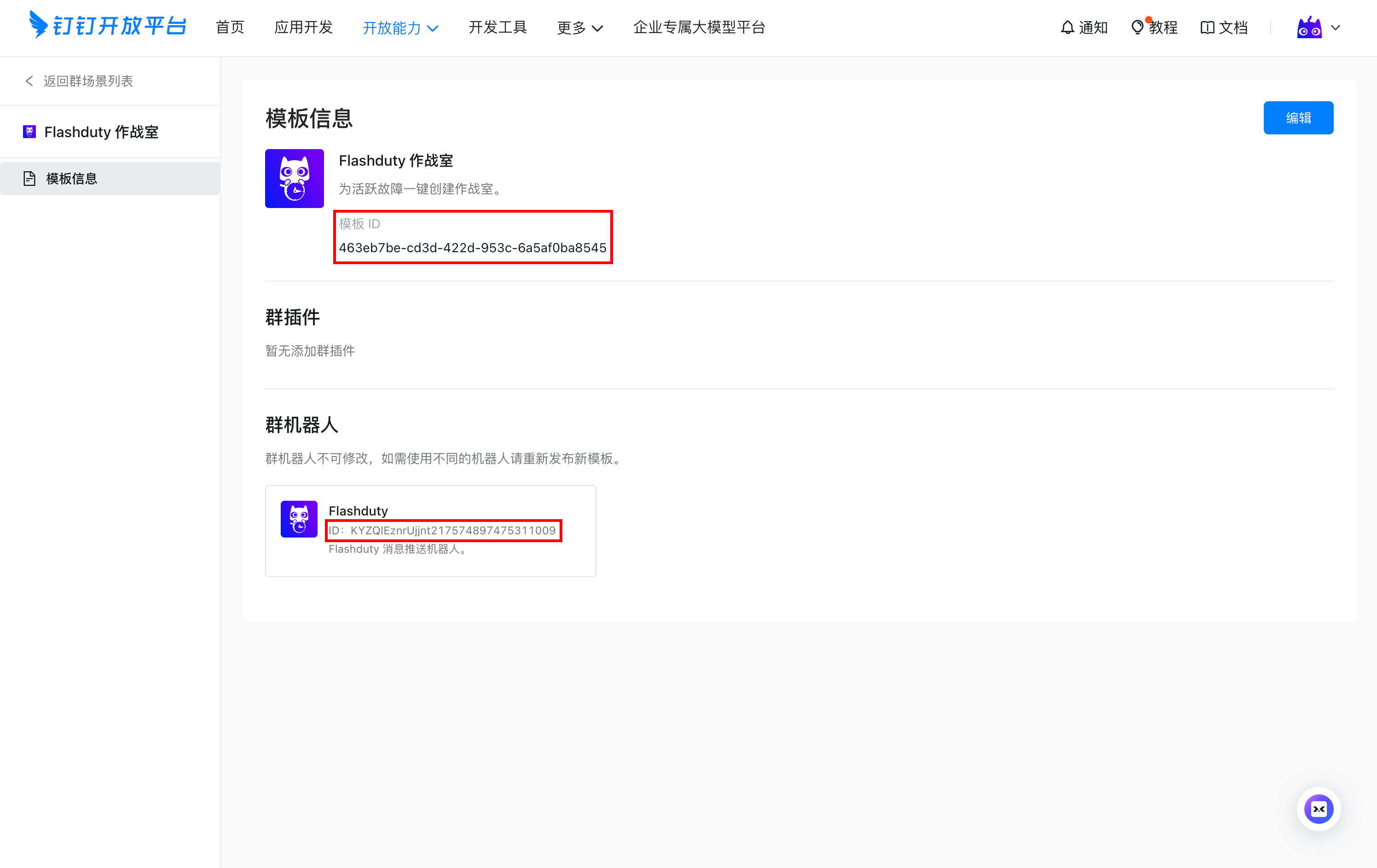The height and width of the screenshot is (868, 1377).
Task: Click the Flashduty robot name
Action: (x=358, y=510)
